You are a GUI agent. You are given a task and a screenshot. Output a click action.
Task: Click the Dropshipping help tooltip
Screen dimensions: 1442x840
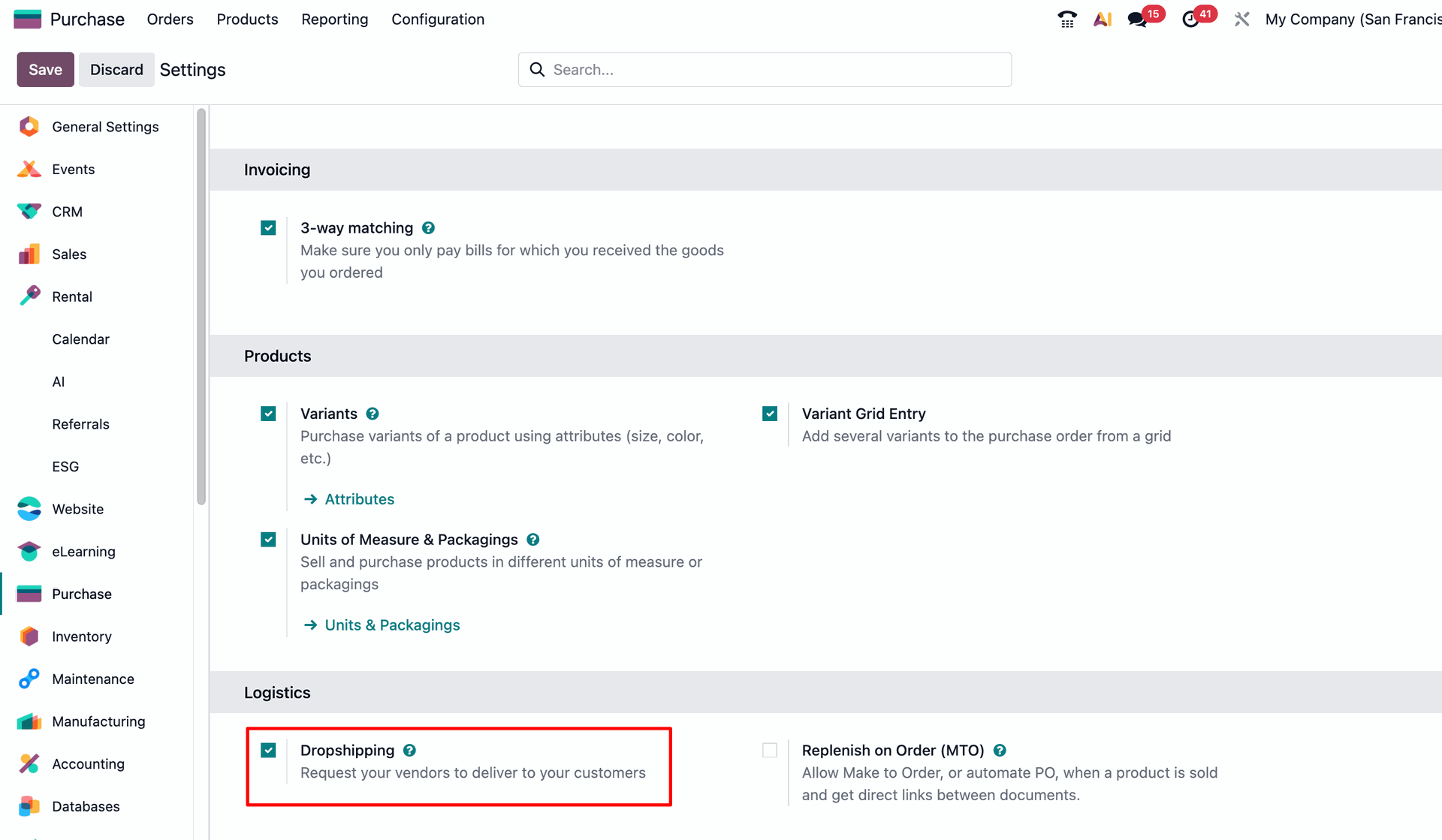(x=409, y=750)
